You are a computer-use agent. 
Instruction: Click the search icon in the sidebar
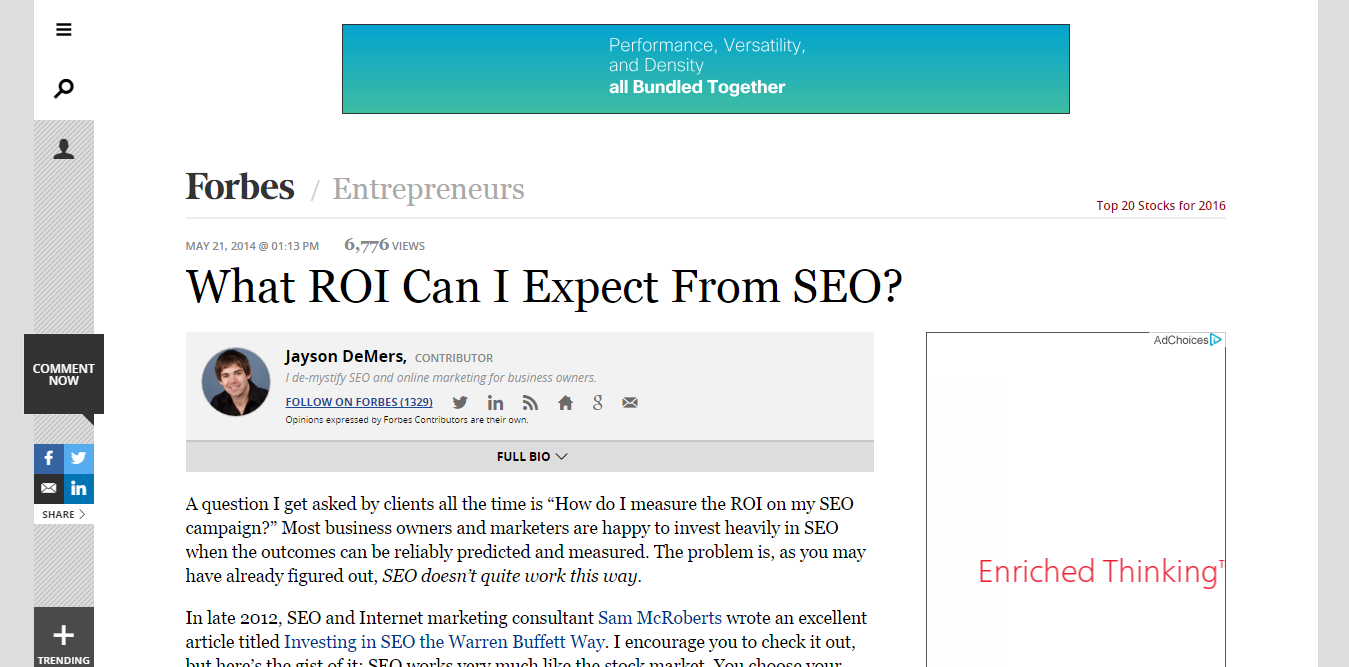[63, 88]
